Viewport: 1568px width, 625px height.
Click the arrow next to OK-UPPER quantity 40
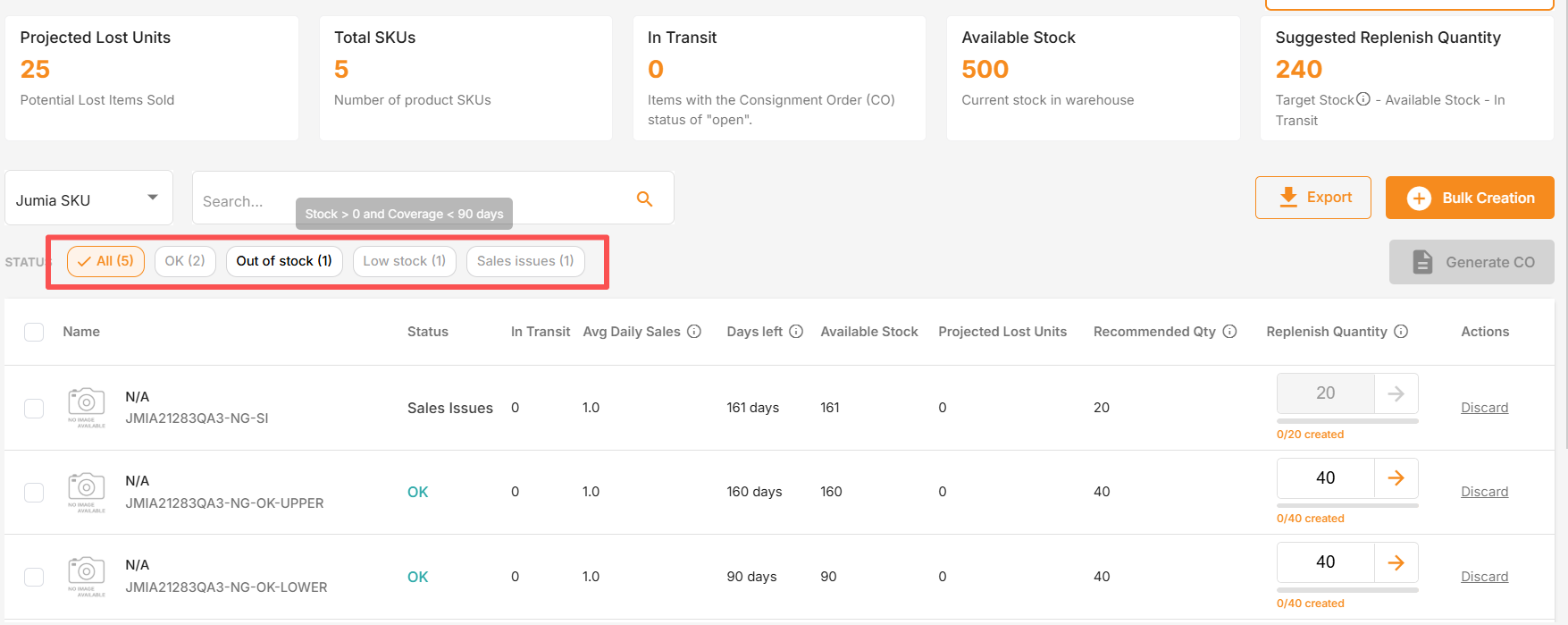coord(1396,478)
